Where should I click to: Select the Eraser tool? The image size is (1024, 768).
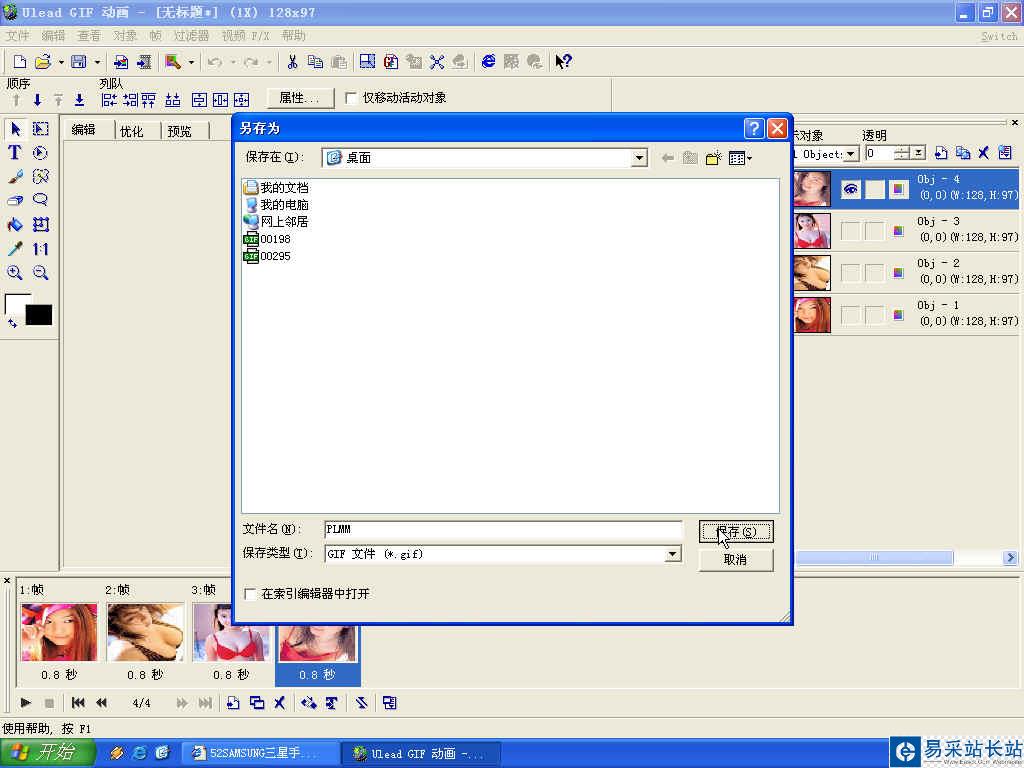click(x=15, y=200)
